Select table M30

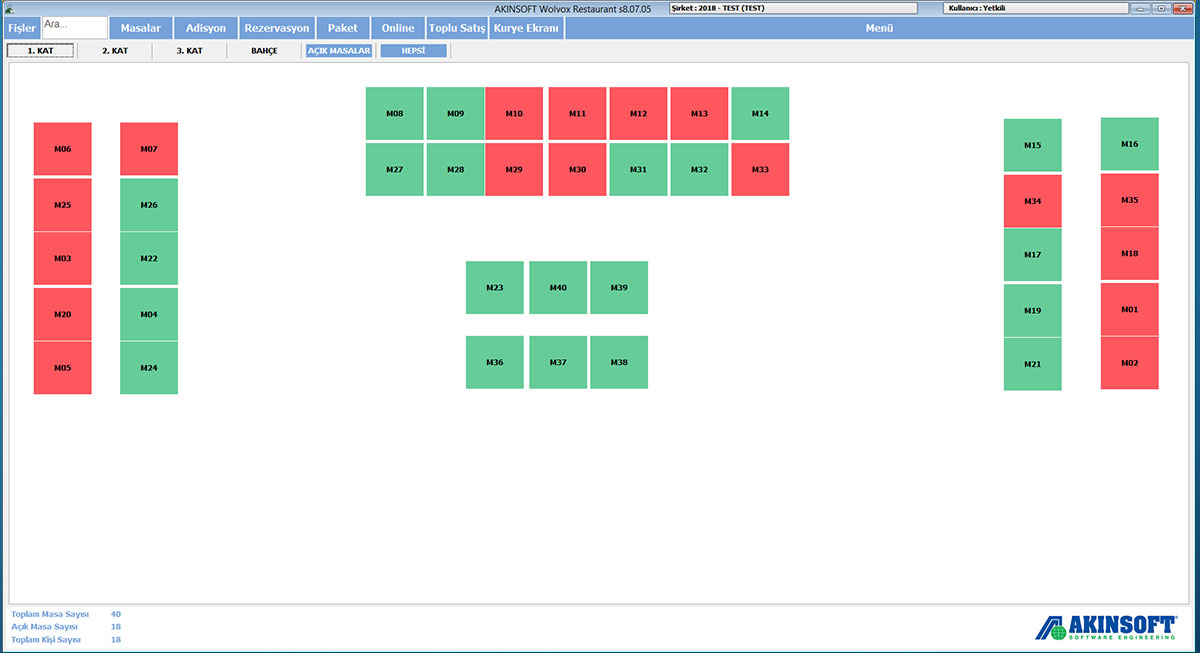coord(578,170)
